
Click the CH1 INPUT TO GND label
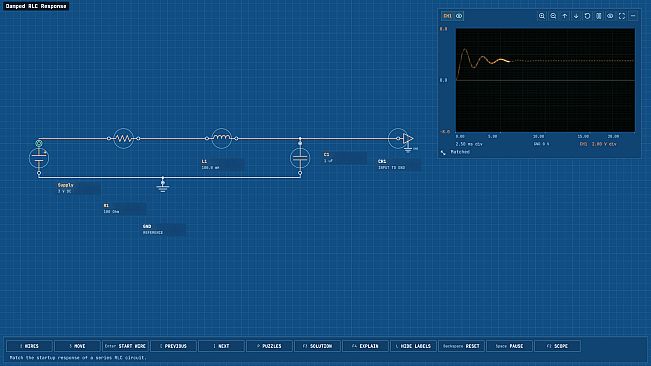click(399, 164)
